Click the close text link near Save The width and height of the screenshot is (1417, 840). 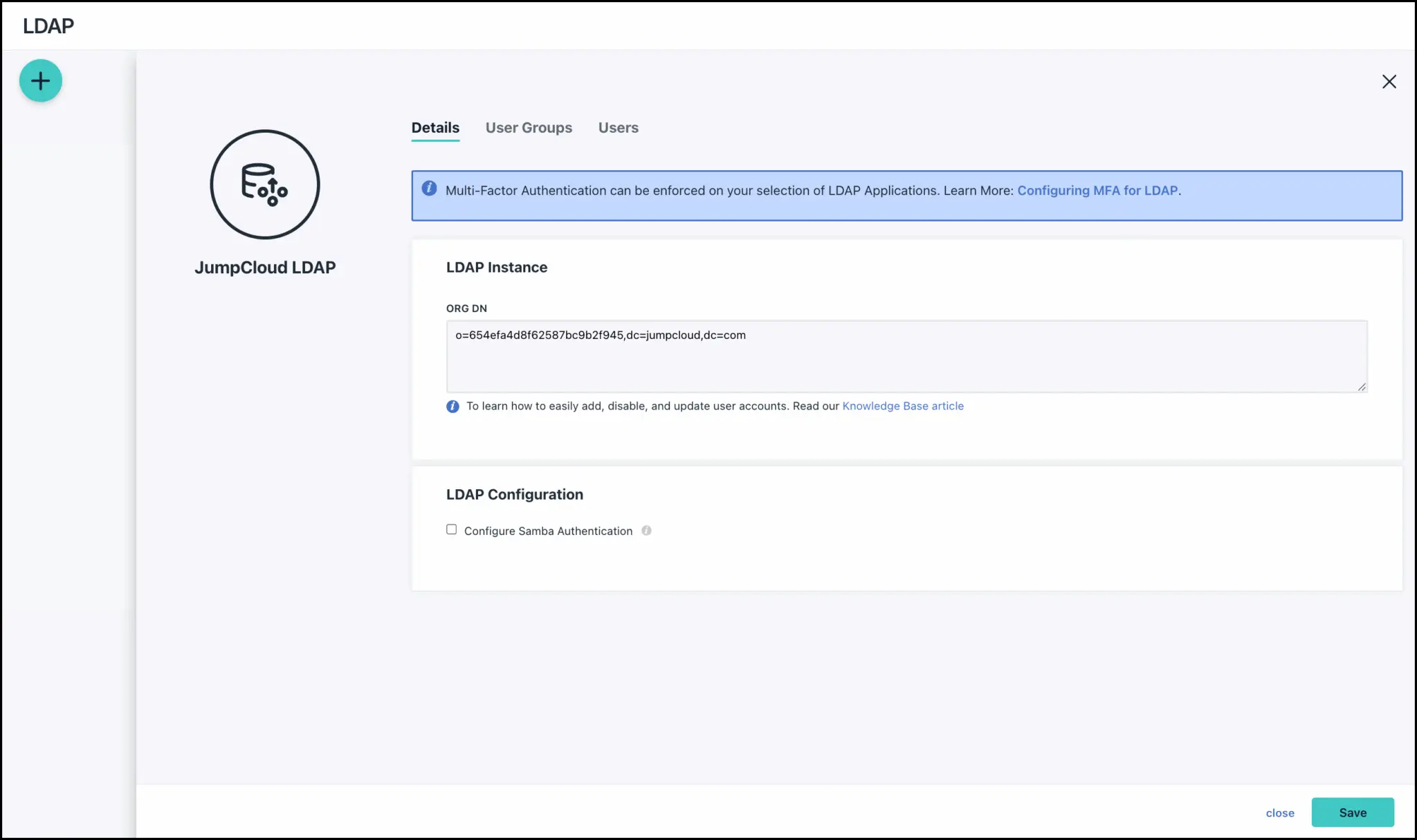click(1279, 813)
